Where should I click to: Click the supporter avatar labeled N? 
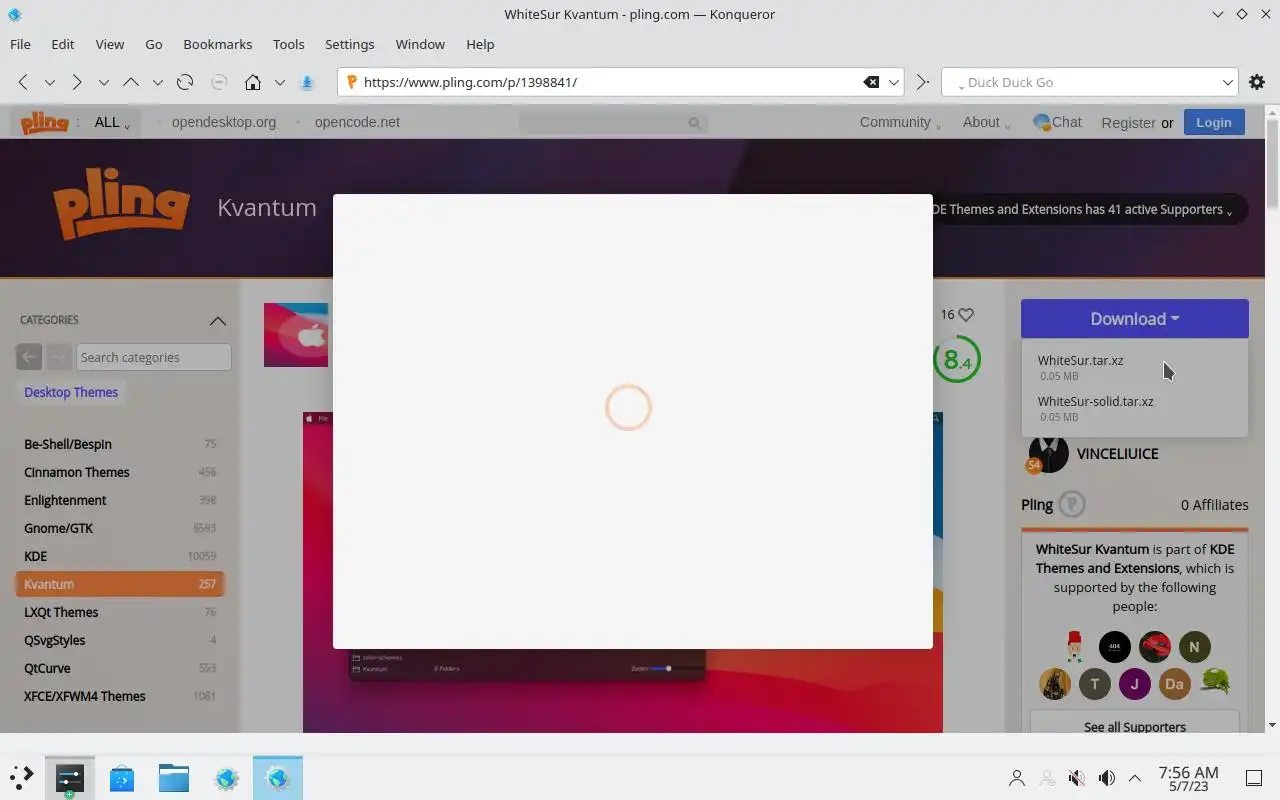click(1194, 646)
